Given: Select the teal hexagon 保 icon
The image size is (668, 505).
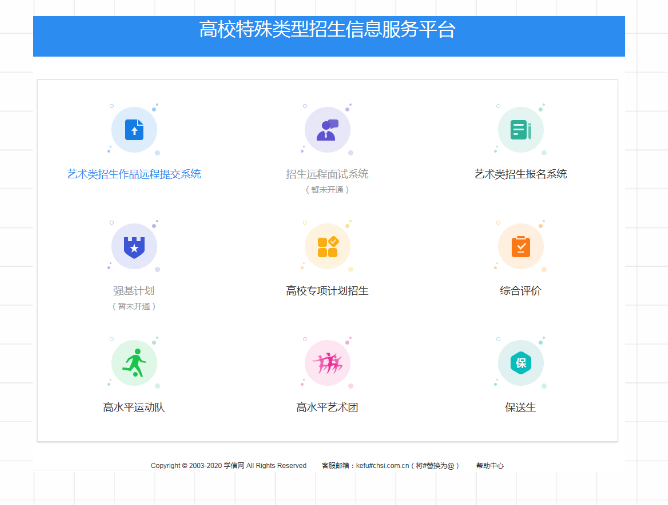Looking at the screenshot, I should [x=520, y=363].
